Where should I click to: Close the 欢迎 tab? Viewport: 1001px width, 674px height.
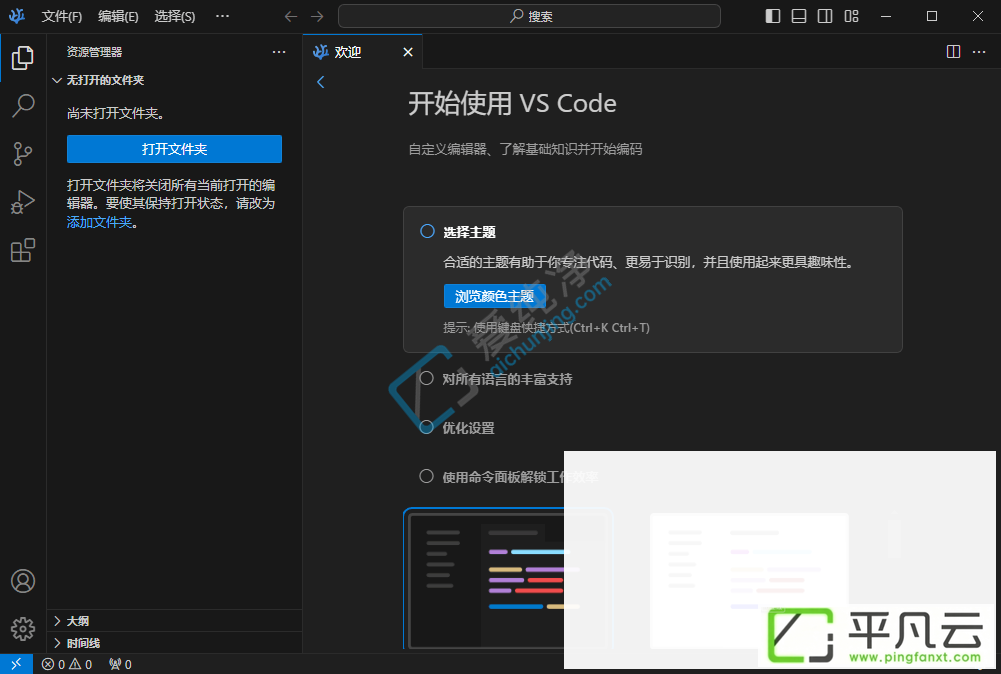pos(408,52)
